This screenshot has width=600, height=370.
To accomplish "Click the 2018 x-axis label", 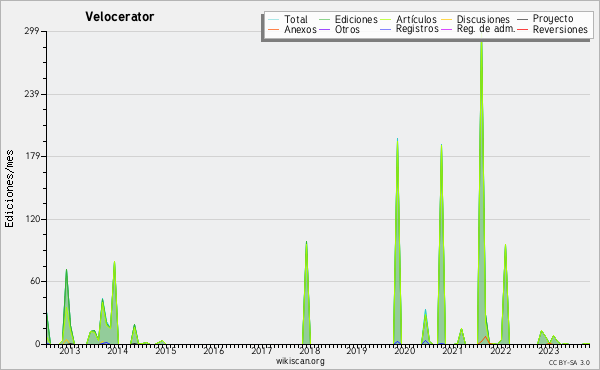I will 309,351.
